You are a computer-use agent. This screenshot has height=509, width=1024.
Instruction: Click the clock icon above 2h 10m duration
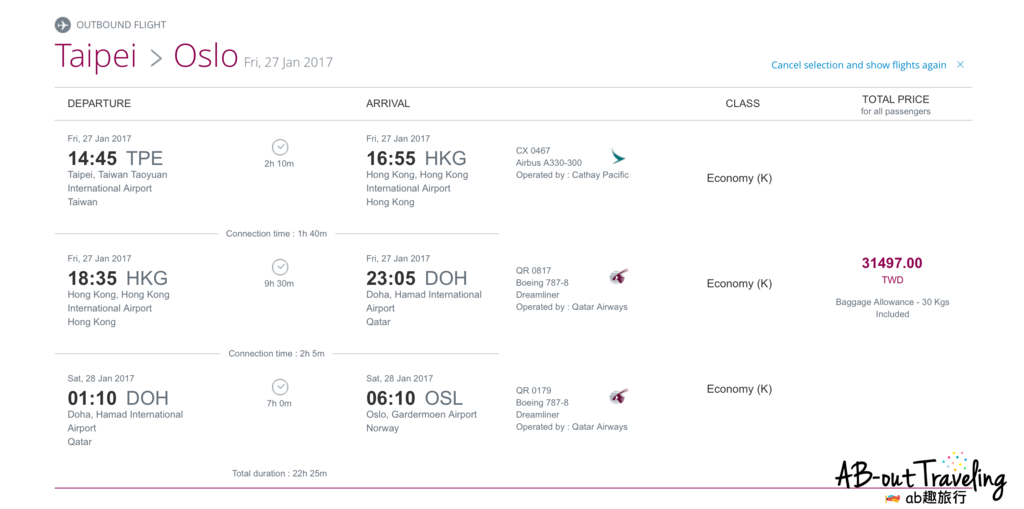(x=280, y=147)
